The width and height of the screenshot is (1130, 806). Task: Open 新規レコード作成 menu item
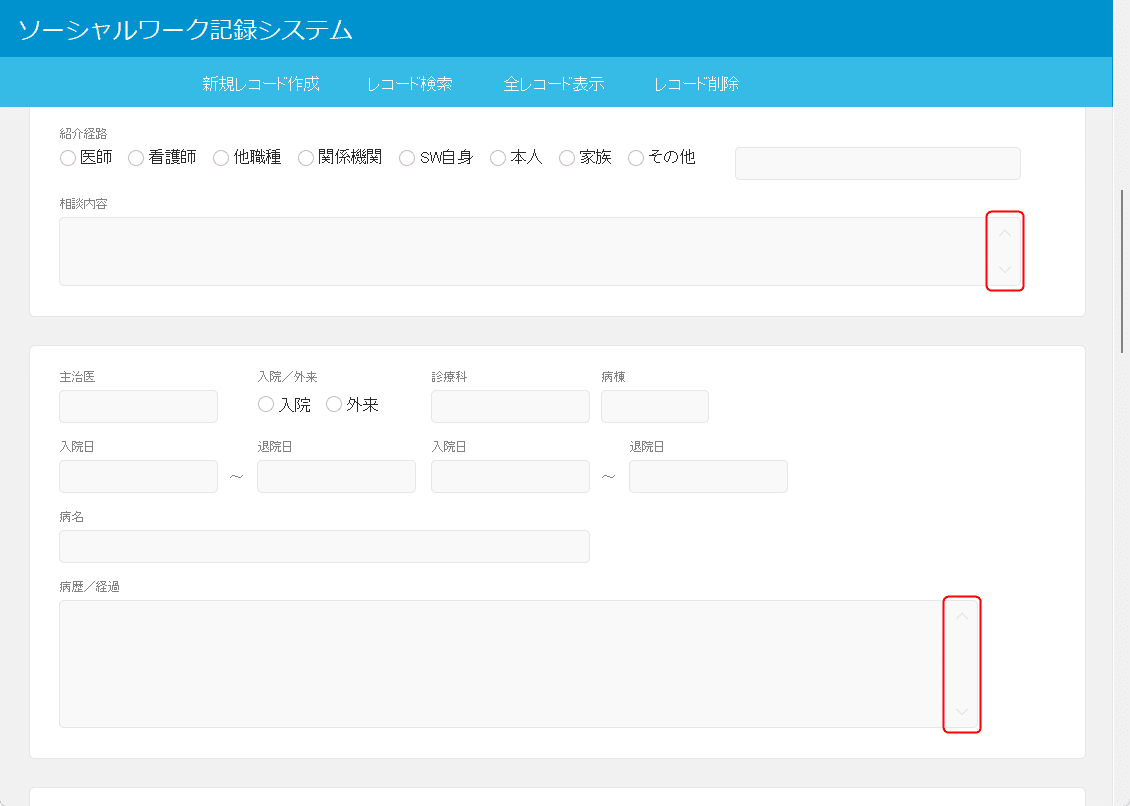pyautogui.click(x=260, y=84)
